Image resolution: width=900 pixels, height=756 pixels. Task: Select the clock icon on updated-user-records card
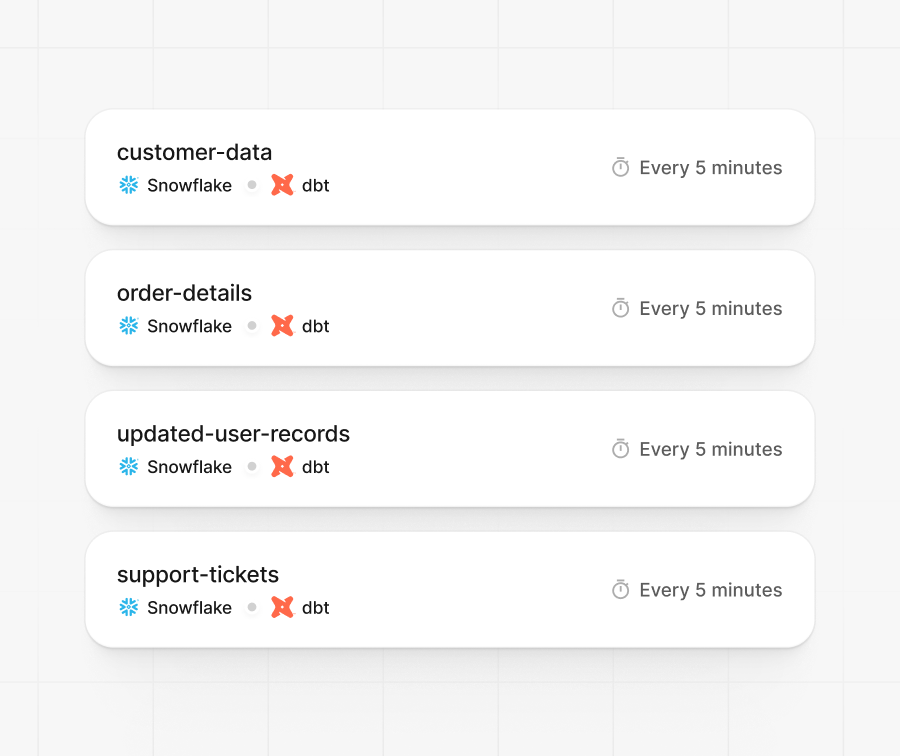coord(621,449)
